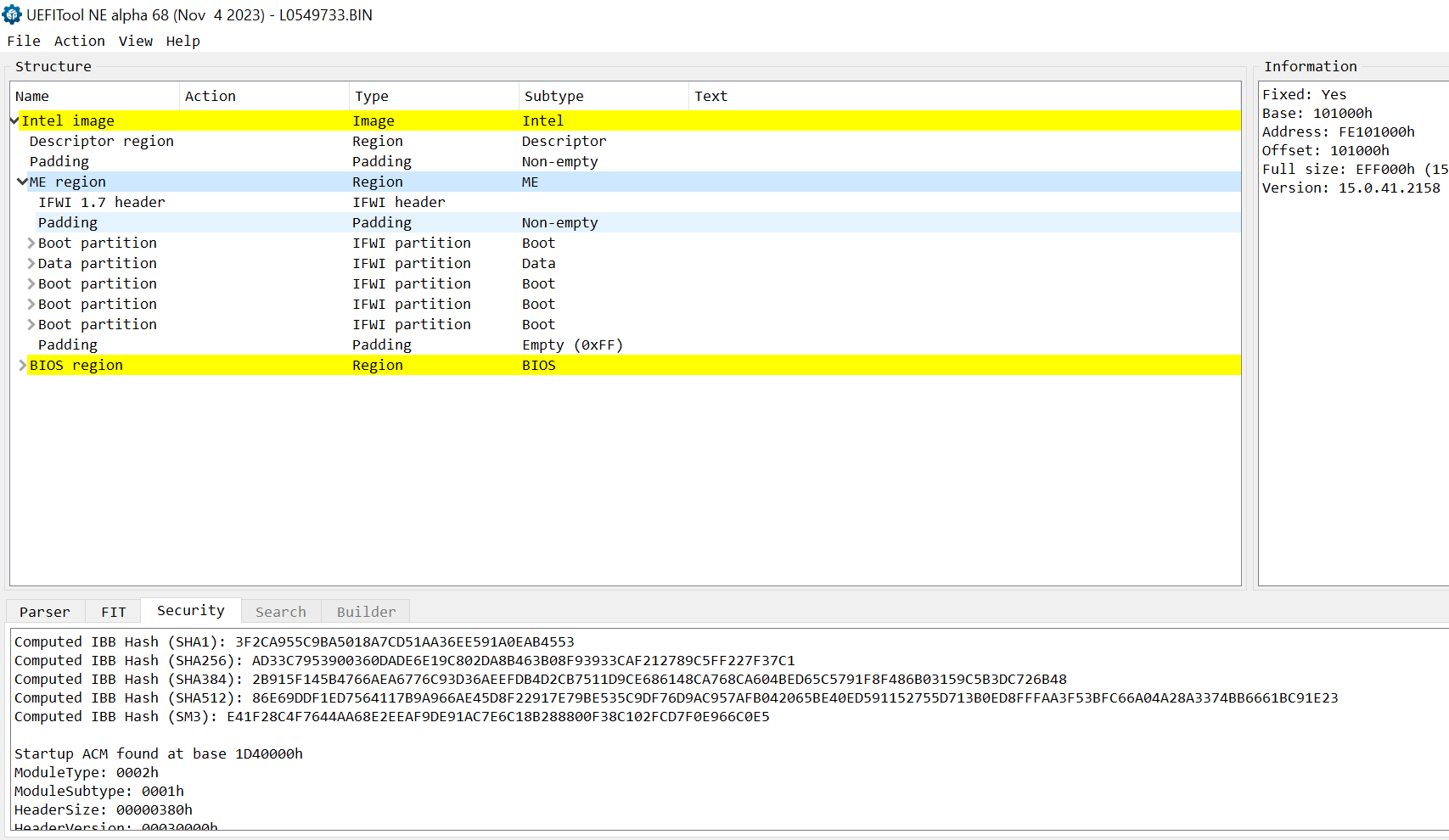Select the Security tab

[191, 610]
